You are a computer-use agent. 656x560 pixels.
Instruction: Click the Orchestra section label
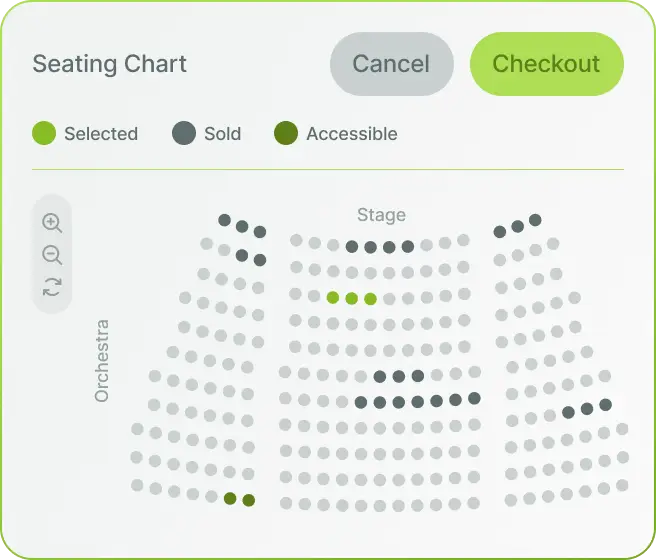click(x=102, y=361)
